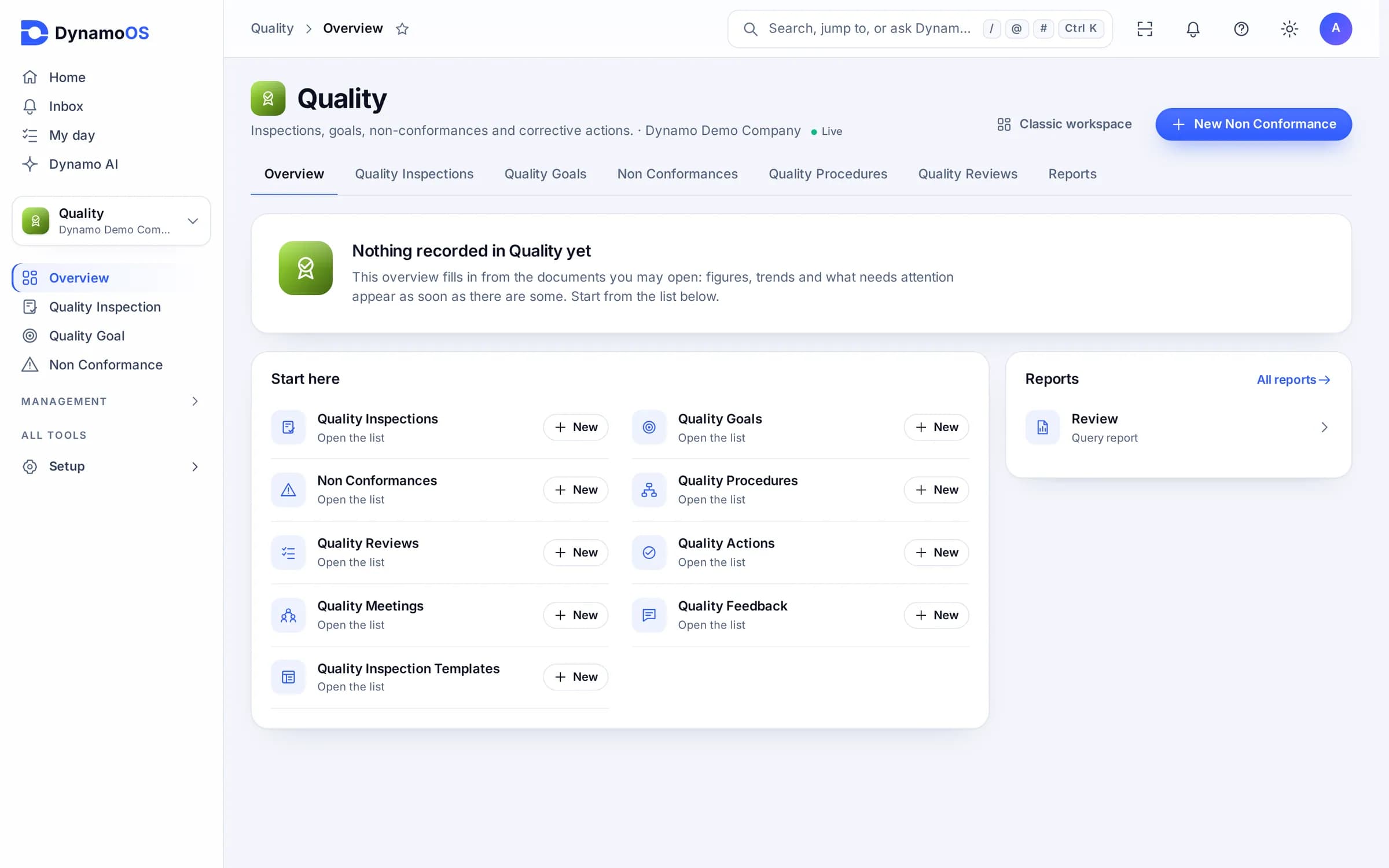Open Quality Inspection in sidebar

[111, 307]
